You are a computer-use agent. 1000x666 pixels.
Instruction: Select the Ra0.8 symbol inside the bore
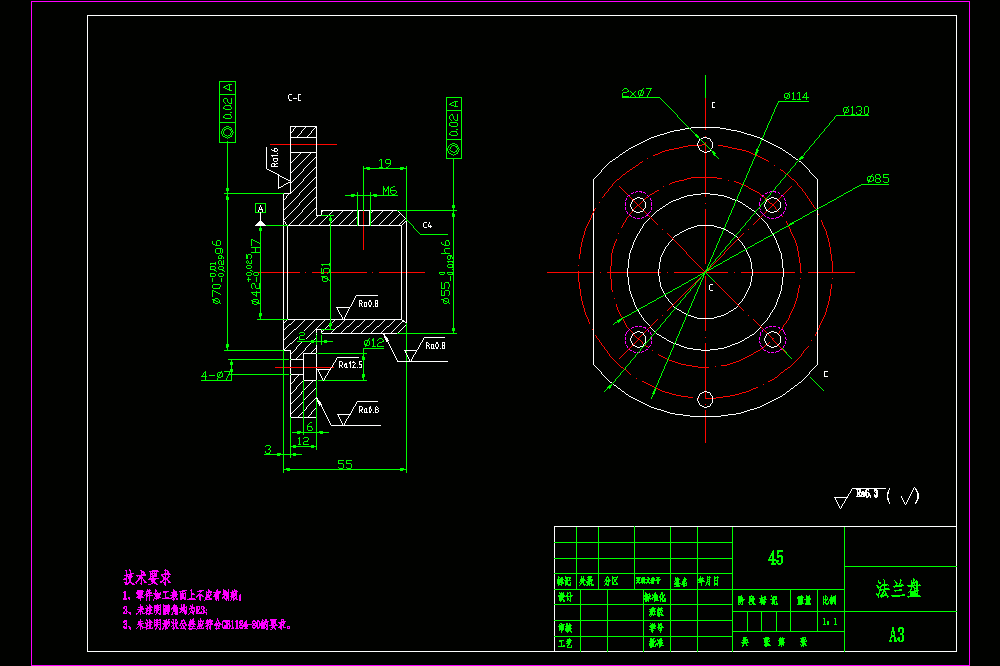(358, 307)
